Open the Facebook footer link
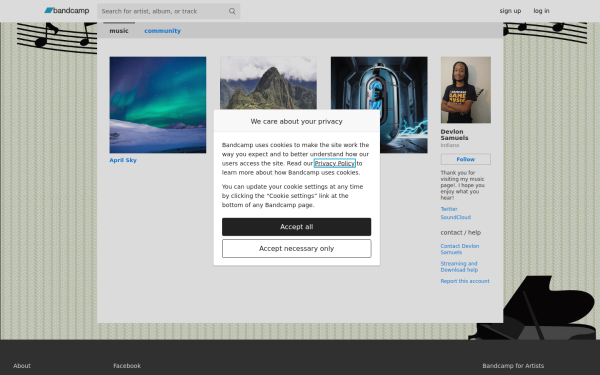The image size is (600, 375). tap(127, 366)
